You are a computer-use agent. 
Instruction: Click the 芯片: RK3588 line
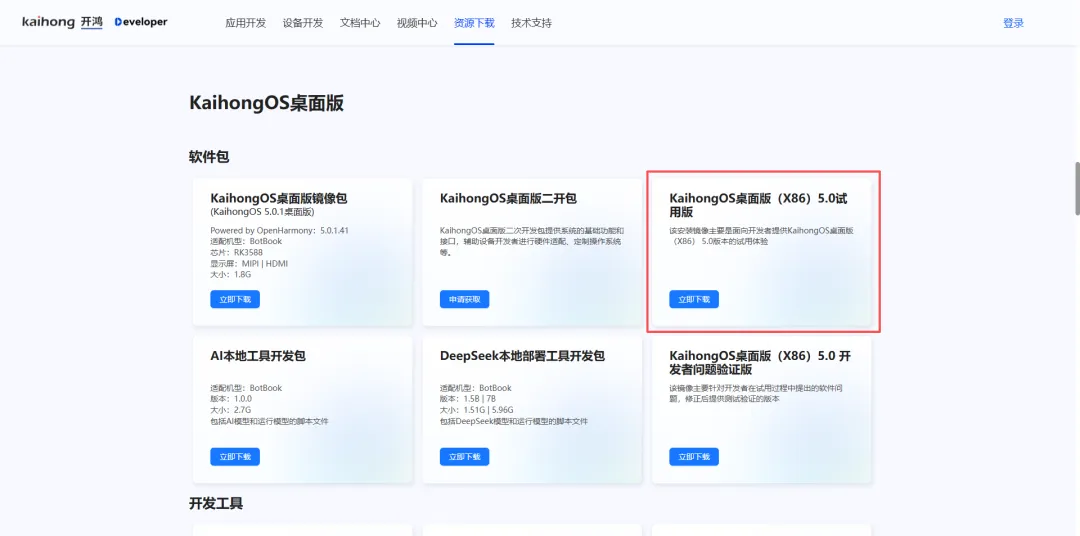click(x=236, y=252)
